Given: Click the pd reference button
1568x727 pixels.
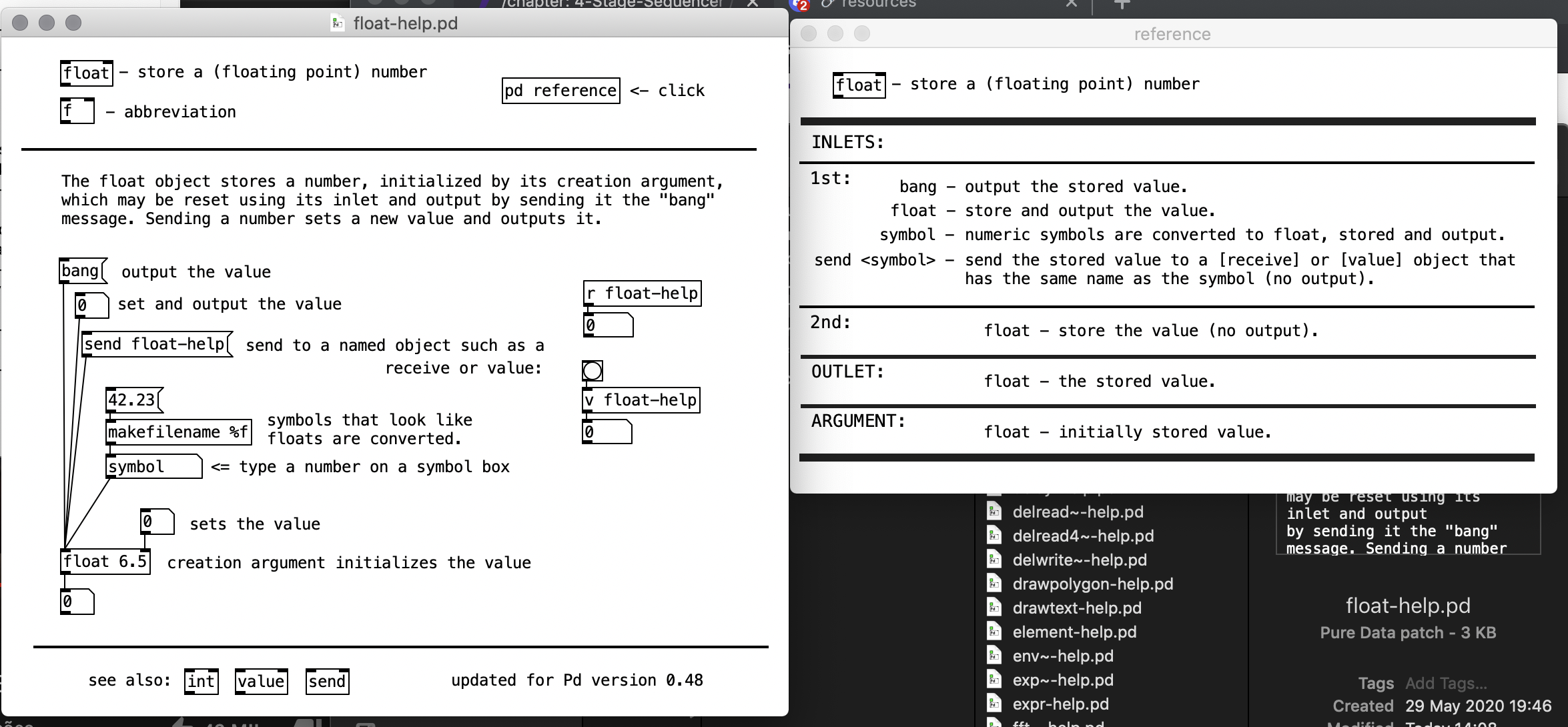Looking at the screenshot, I should 560,90.
